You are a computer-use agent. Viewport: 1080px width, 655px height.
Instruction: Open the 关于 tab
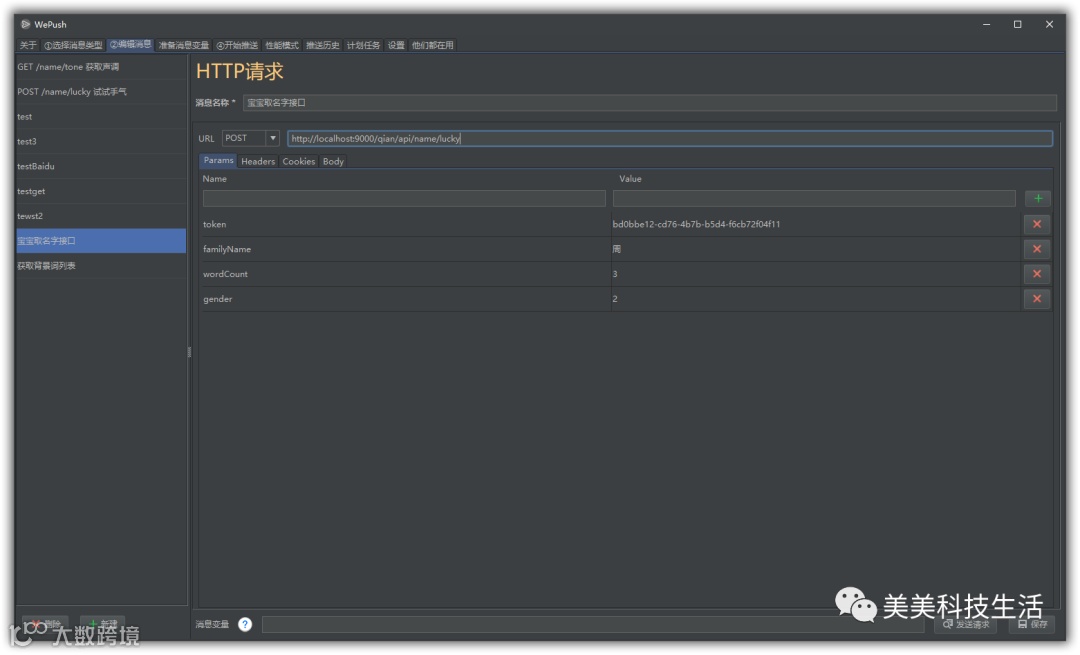(x=28, y=45)
